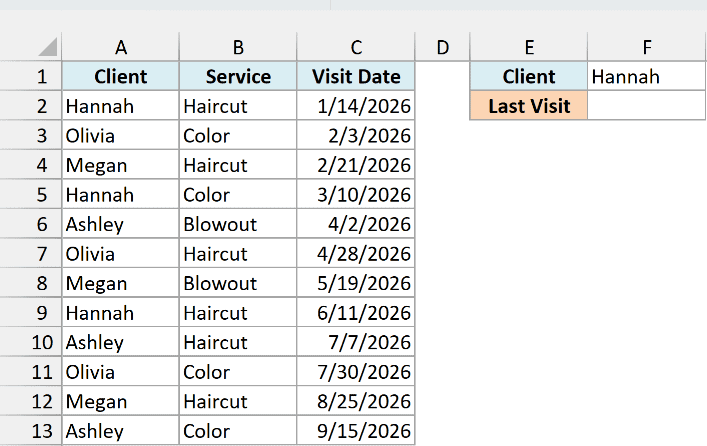Click Haircut service in row 10
This screenshot has height=446, width=707.
pos(238,342)
